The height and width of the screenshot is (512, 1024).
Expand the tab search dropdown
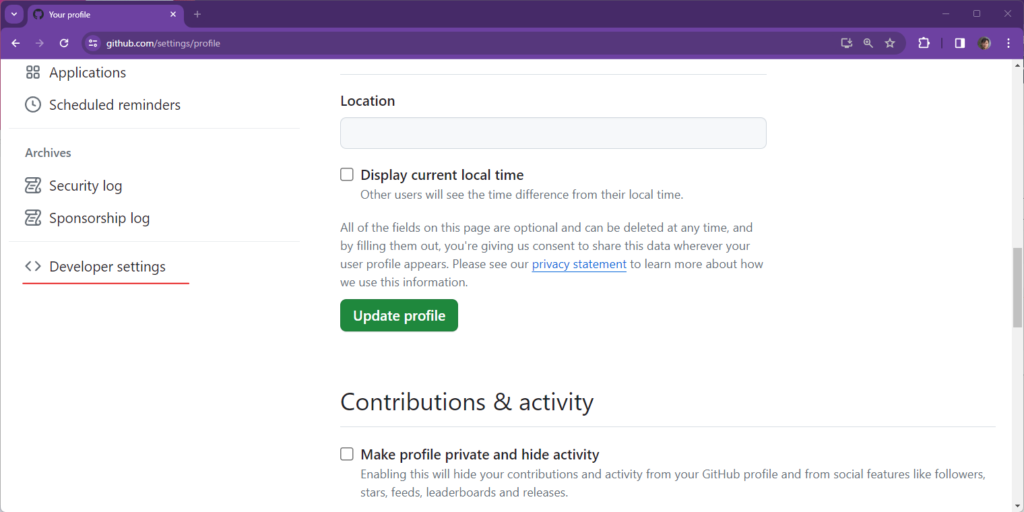tap(14, 14)
